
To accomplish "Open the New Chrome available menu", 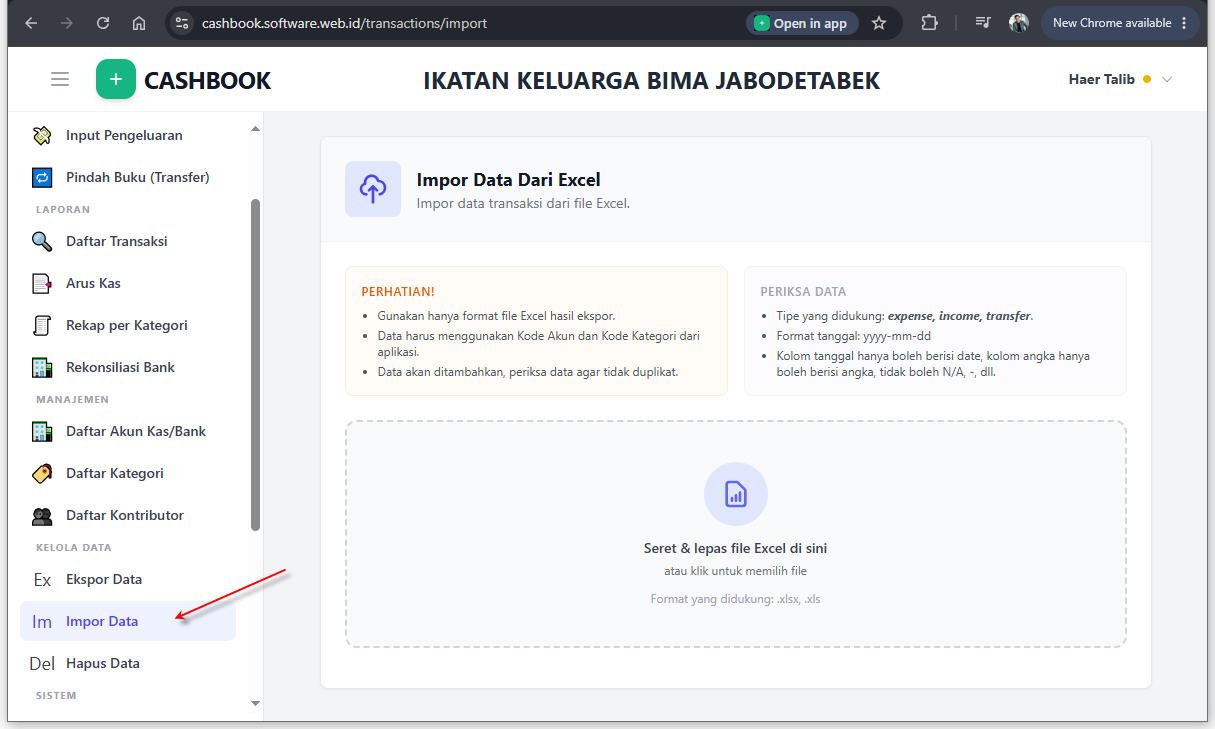I will tap(1119, 23).
